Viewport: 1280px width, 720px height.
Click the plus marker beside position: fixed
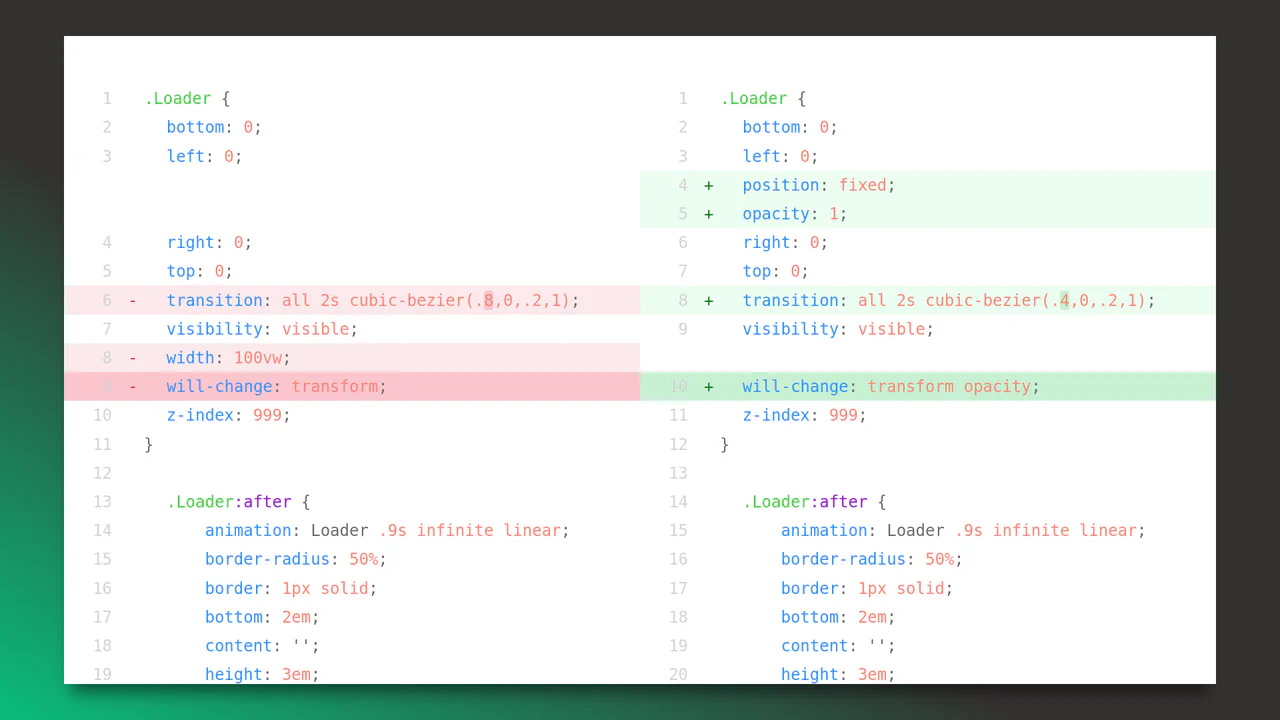tap(708, 185)
